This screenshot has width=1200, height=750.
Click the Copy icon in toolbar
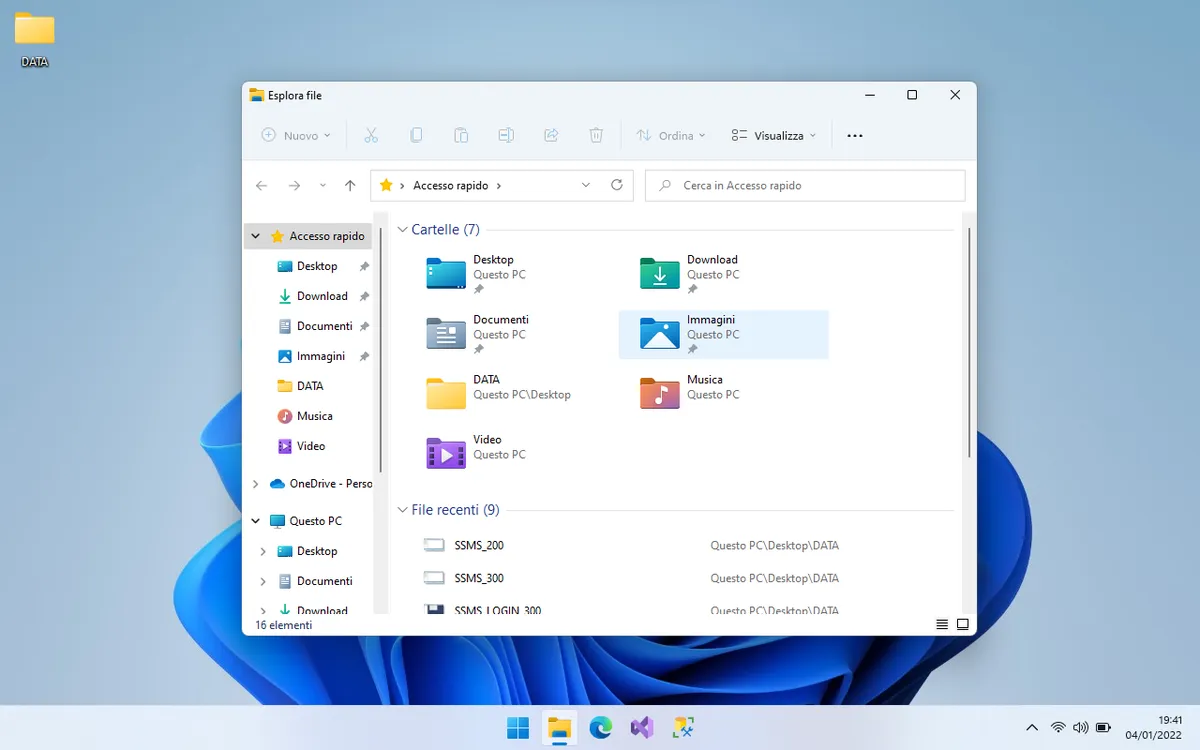(416, 135)
